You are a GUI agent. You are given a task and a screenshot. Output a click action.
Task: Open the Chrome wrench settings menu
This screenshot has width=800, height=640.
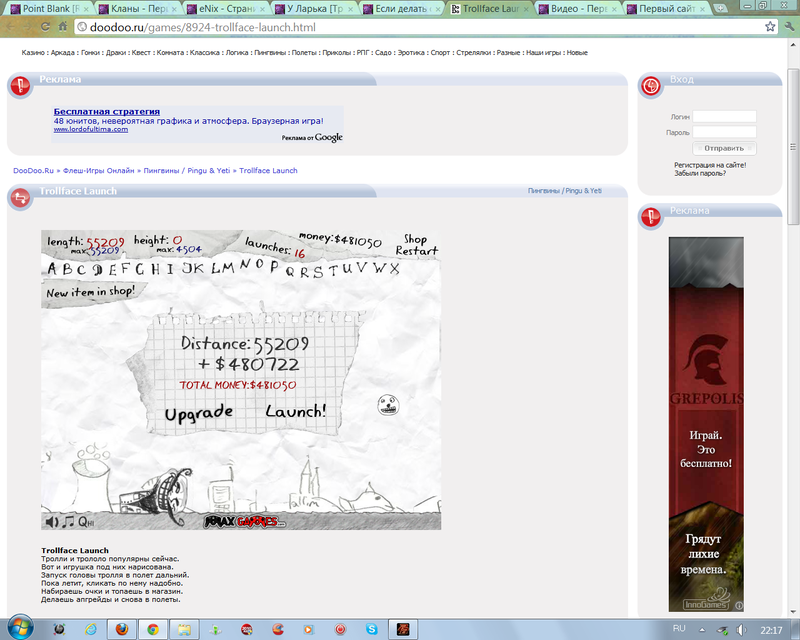tap(790, 27)
